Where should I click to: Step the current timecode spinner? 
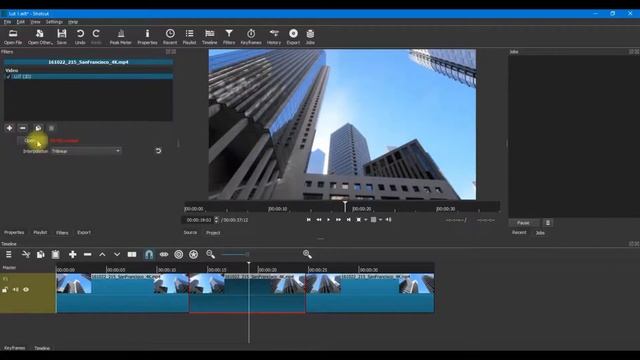[x=216, y=220]
